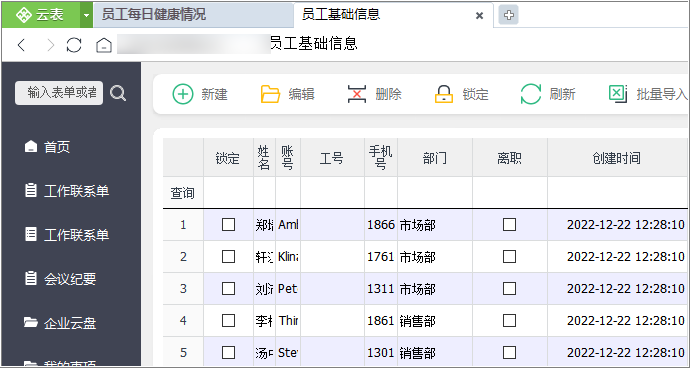Screen dimensions: 690x368
Task: Tick the 锁定 checkbox in row 4
Action: click(x=228, y=320)
